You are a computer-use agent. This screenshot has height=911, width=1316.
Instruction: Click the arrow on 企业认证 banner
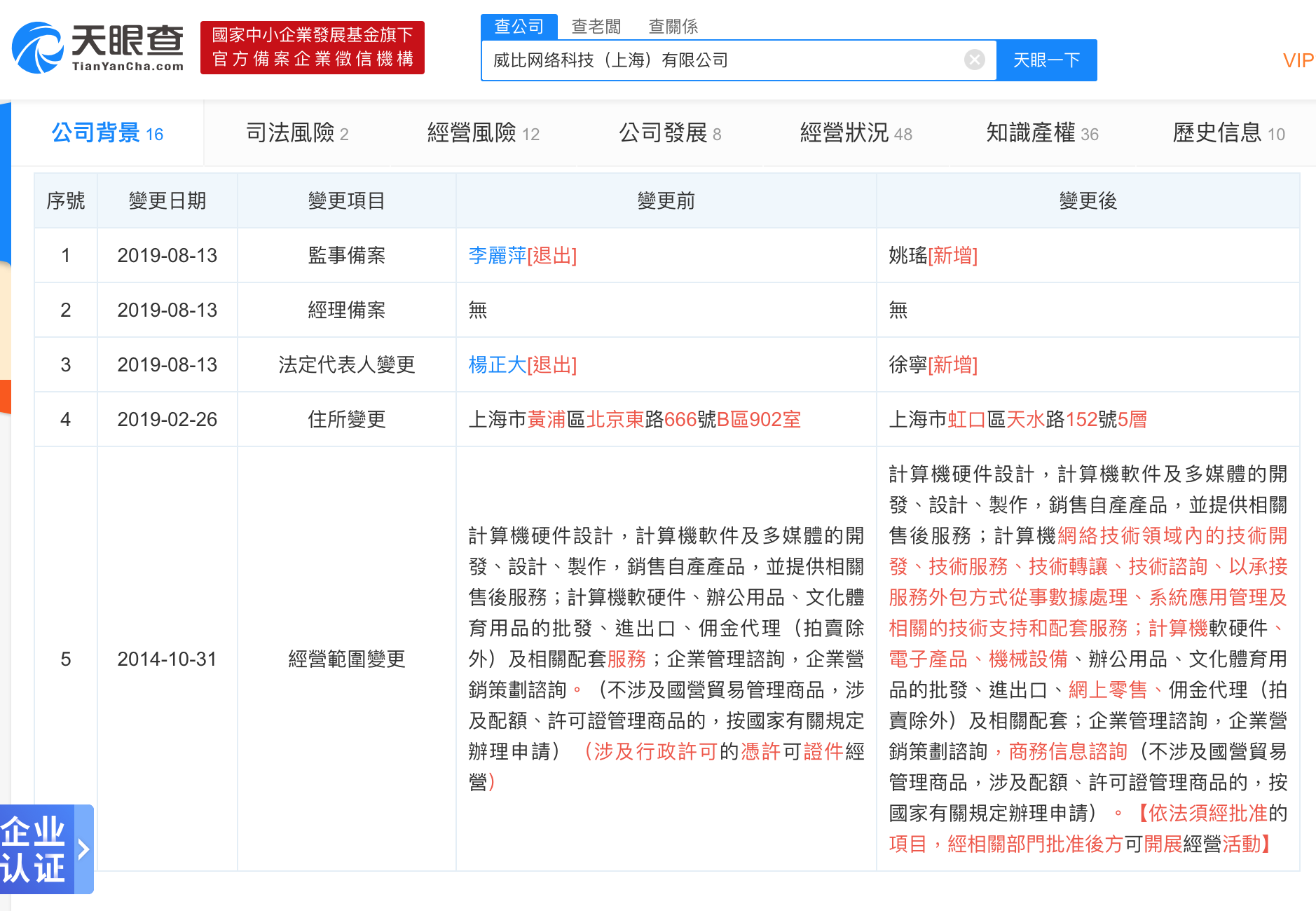click(x=84, y=849)
